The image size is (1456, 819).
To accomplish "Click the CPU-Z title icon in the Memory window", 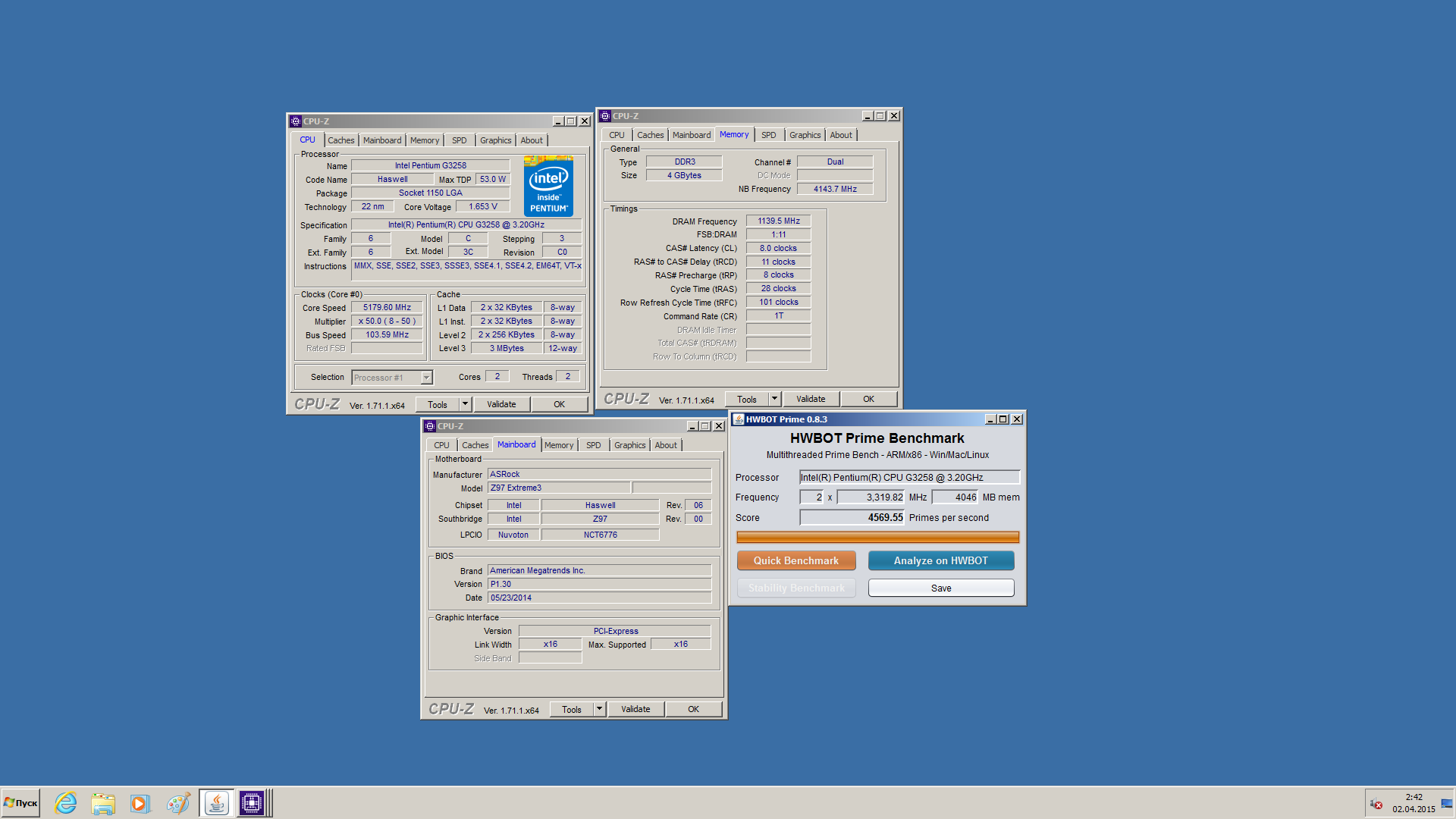I will tap(605, 116).
